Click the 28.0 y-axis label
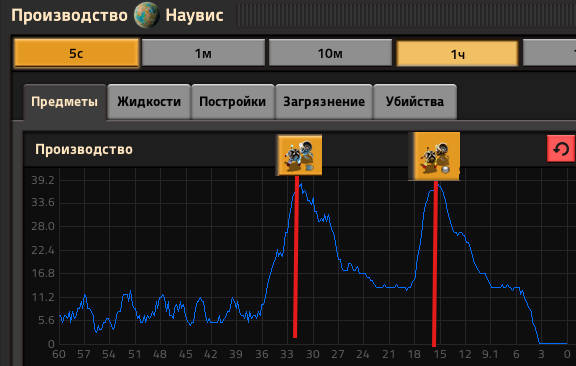The image size is (576, 366). point(43,226)
